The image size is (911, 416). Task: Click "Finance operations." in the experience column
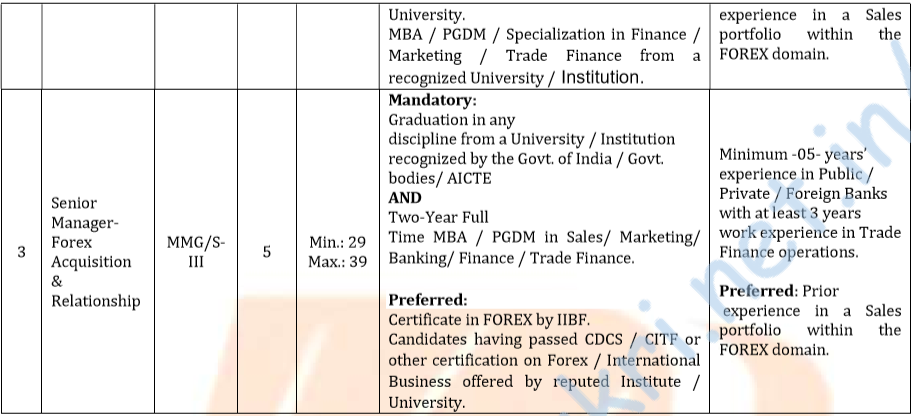tap(788, 252)
